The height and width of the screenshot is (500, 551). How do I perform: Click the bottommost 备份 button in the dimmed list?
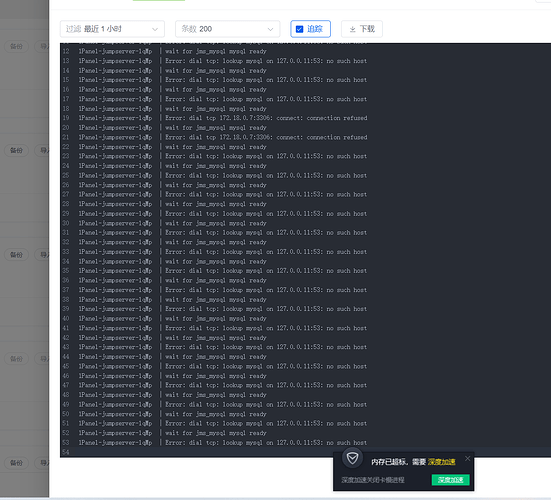(x=16, y=463)
